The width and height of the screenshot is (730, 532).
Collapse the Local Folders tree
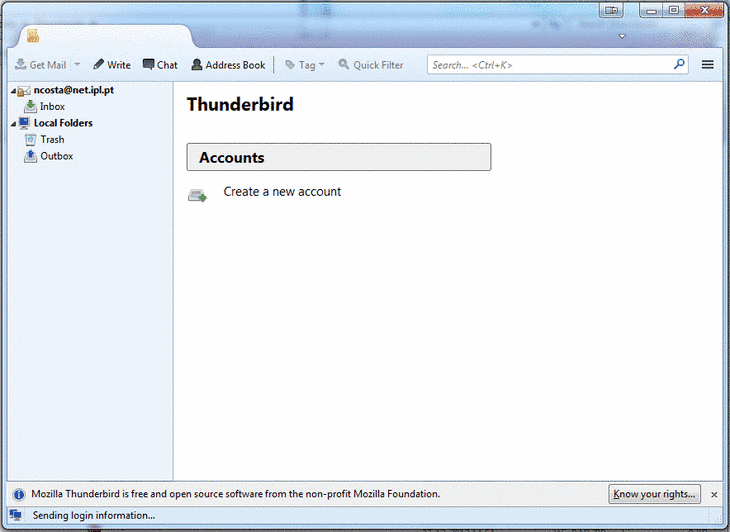click(x=14, y=124)
